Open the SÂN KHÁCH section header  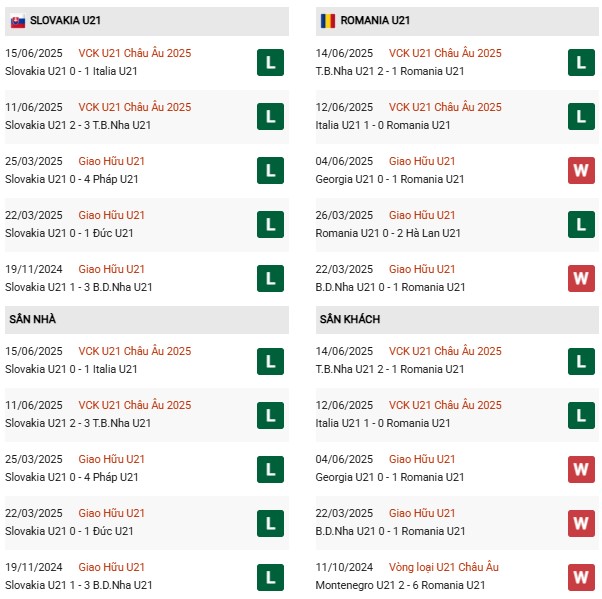tap(350, 319)
